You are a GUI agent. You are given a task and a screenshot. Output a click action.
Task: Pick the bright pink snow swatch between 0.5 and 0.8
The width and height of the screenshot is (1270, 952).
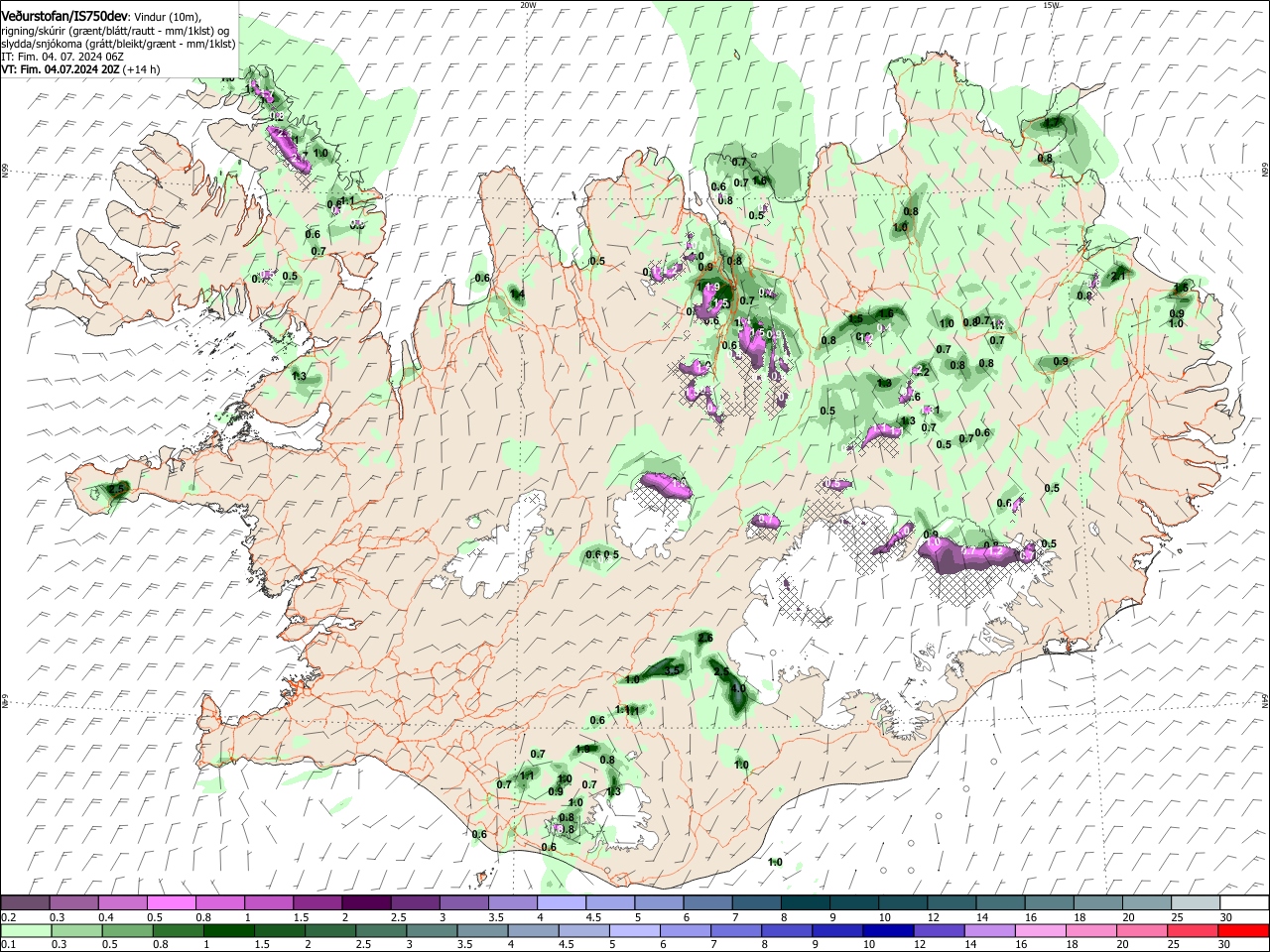click(171, 903)
